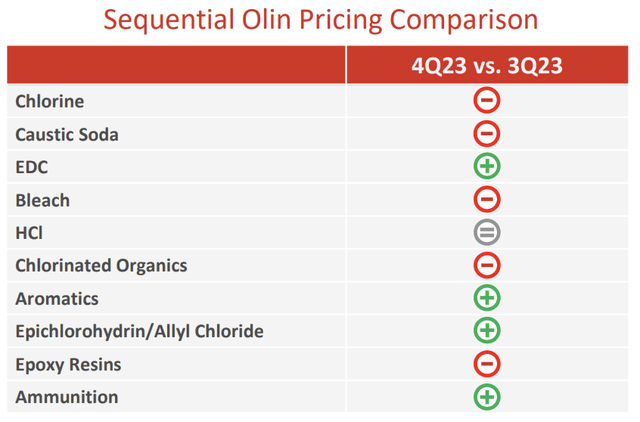Screen dimensions: 640x422
Task: Click the Ammunition row label
Action: [x=67, y=397]
